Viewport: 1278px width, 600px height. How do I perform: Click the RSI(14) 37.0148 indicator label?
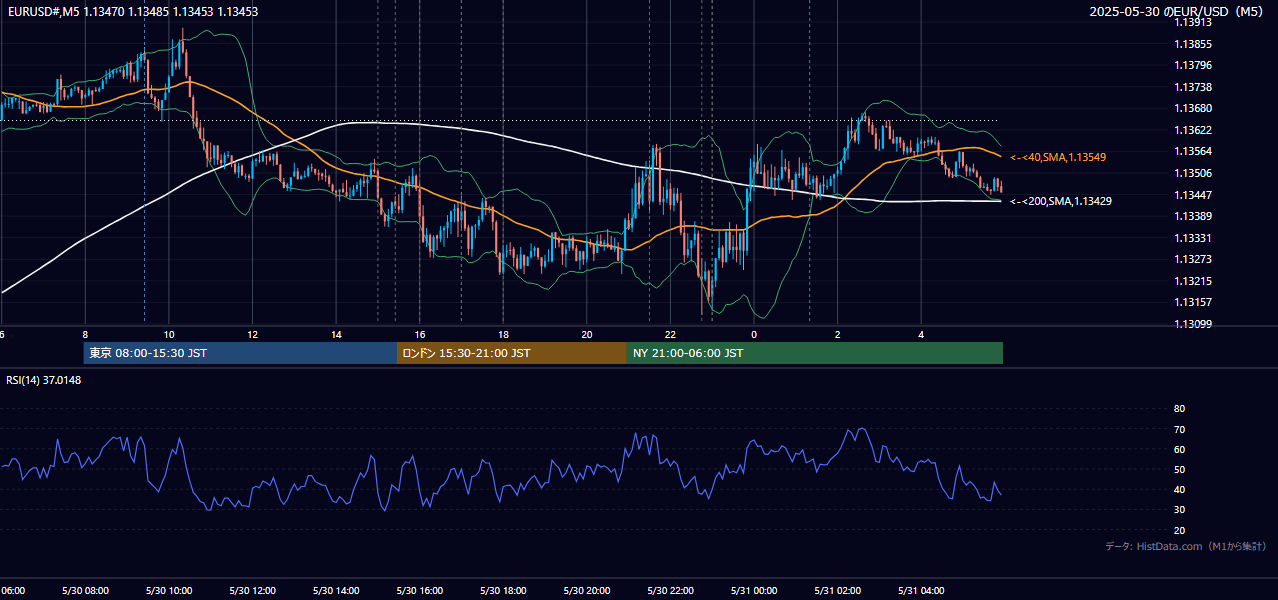tap(43, 380)
